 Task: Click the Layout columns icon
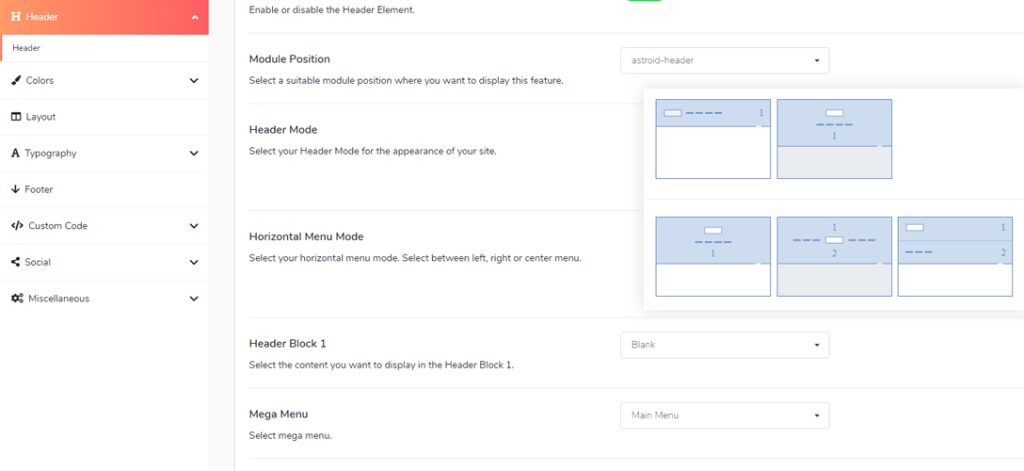point(16,117)
